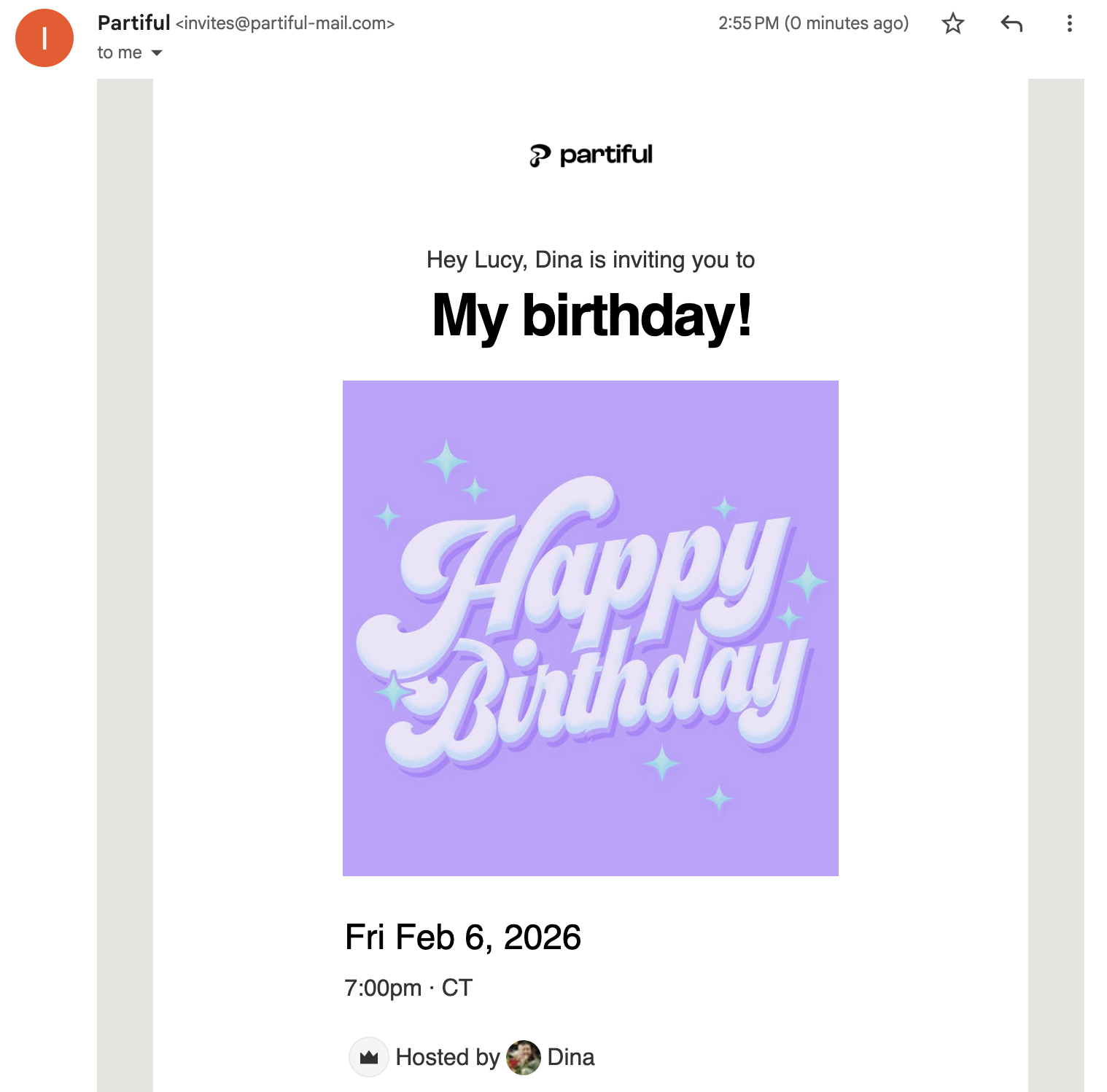Click the "Hosted by" label
The image size is (1107, 1092).
(x=447, y=1057)
